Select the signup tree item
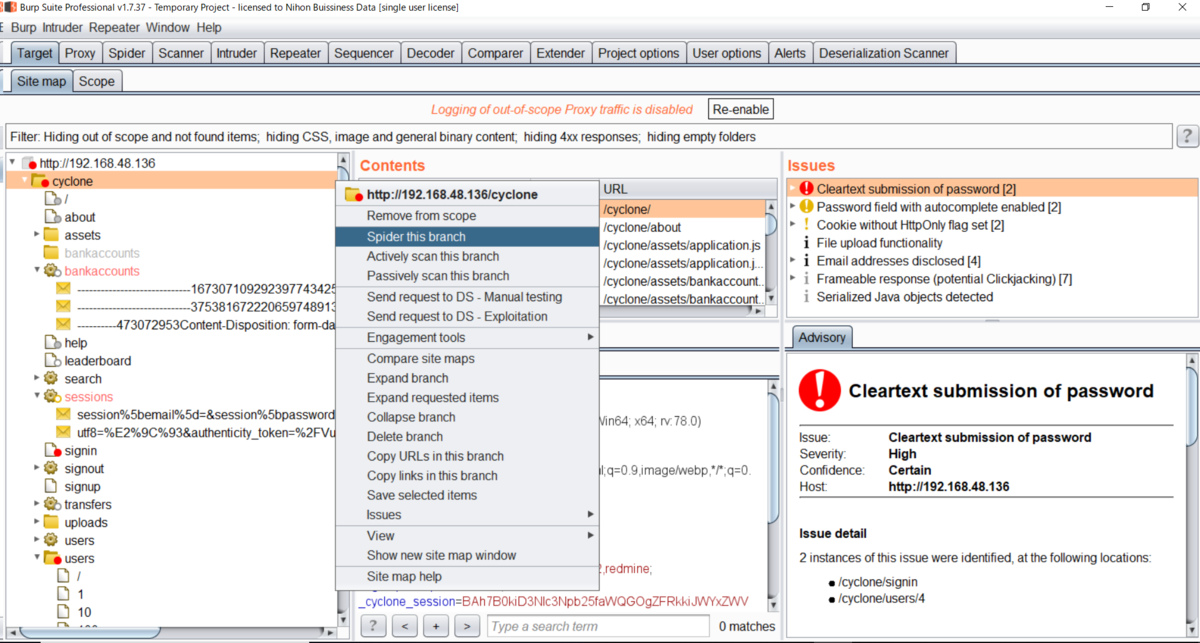This screenshot has height=643, width=1200. [82, 487]
